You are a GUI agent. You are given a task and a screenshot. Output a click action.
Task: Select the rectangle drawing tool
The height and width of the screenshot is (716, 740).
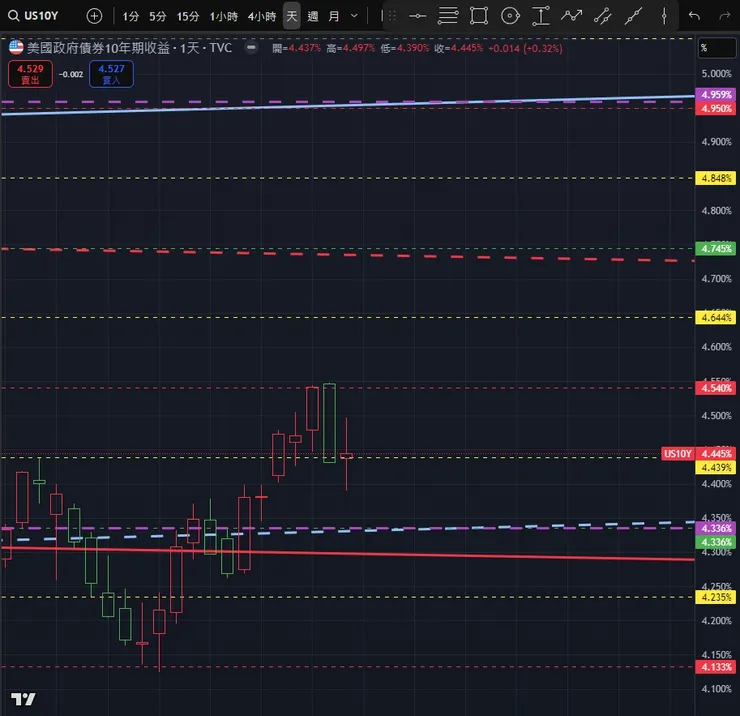tap(479, 16)
